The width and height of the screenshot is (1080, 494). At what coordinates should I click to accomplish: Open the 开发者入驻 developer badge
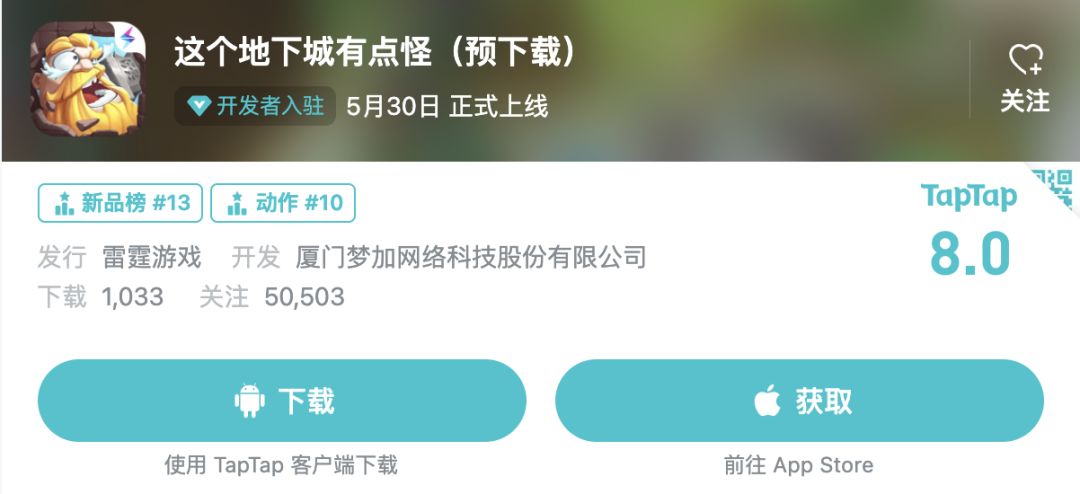(x=255, y=106)
